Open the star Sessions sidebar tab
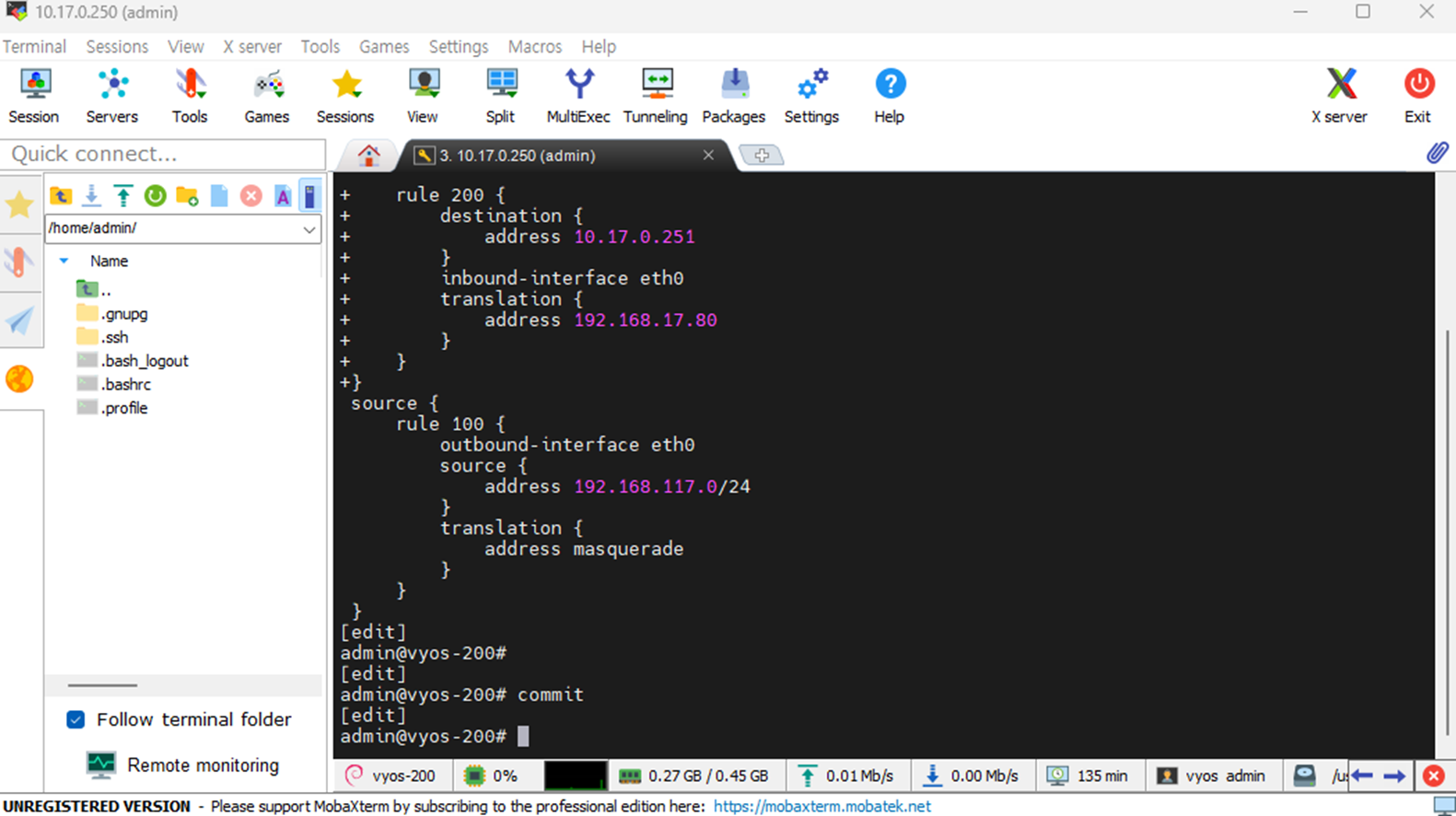The width and height of the screenshot is (1456, 816). tap(19, 204)
